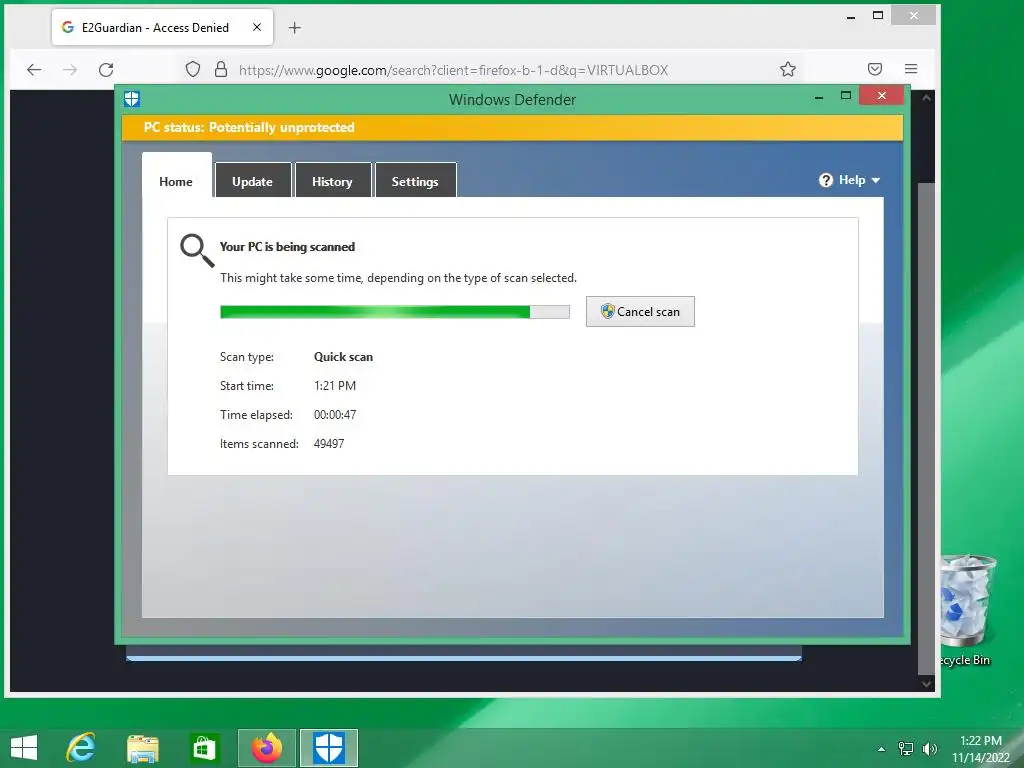This screenshot has height=768, width=1024.
Task: Open a new Firefox tab
Action: pyautogui.click(x=295, y=27)
